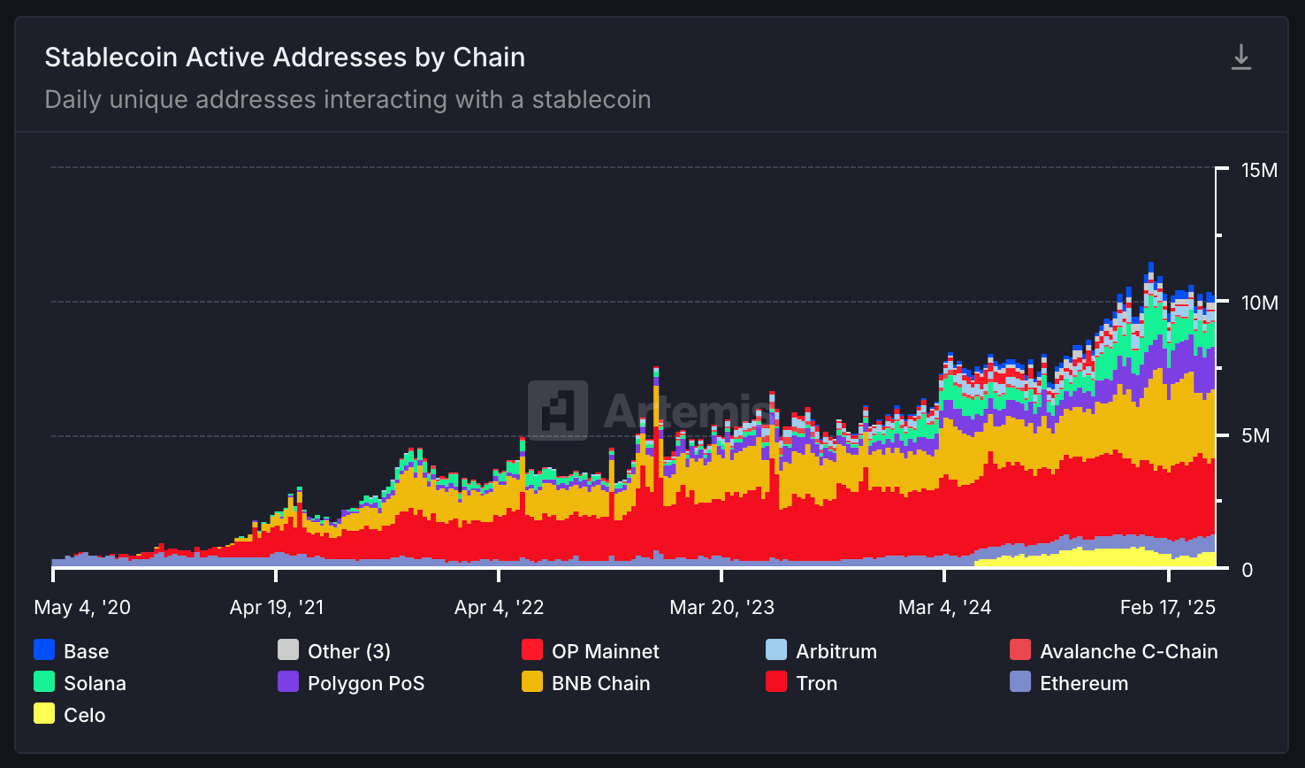The width and height of the screenshot is (1305, 768).
Task: Click the Feb 17, '25 x-axis label
Action: 1168,607
